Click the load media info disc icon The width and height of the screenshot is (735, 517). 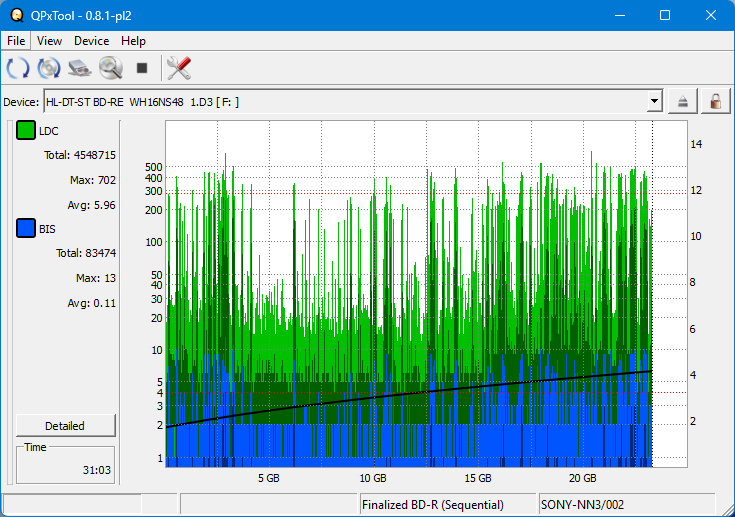[x=49, y=68]
